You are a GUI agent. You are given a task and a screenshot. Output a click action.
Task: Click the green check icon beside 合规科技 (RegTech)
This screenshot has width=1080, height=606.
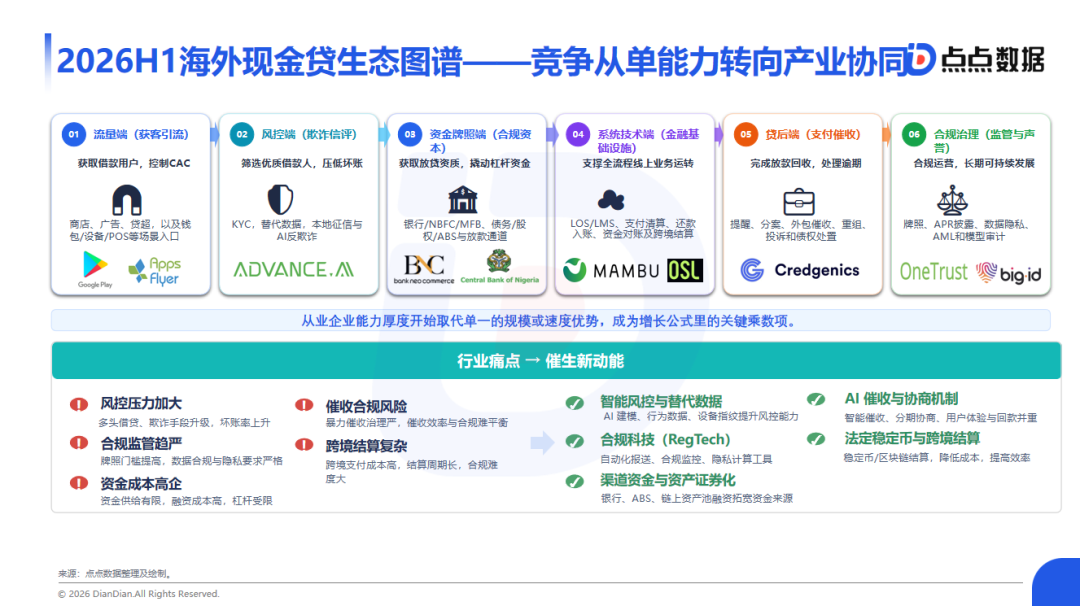[x=574, y=441]
